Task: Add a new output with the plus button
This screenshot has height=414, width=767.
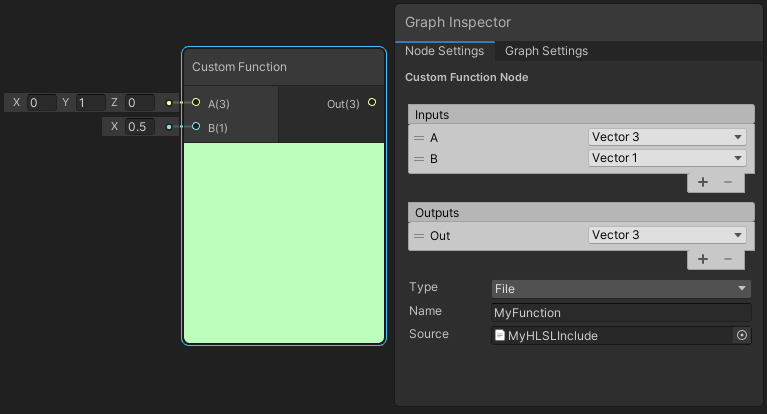Action: (x=703, y=259)
